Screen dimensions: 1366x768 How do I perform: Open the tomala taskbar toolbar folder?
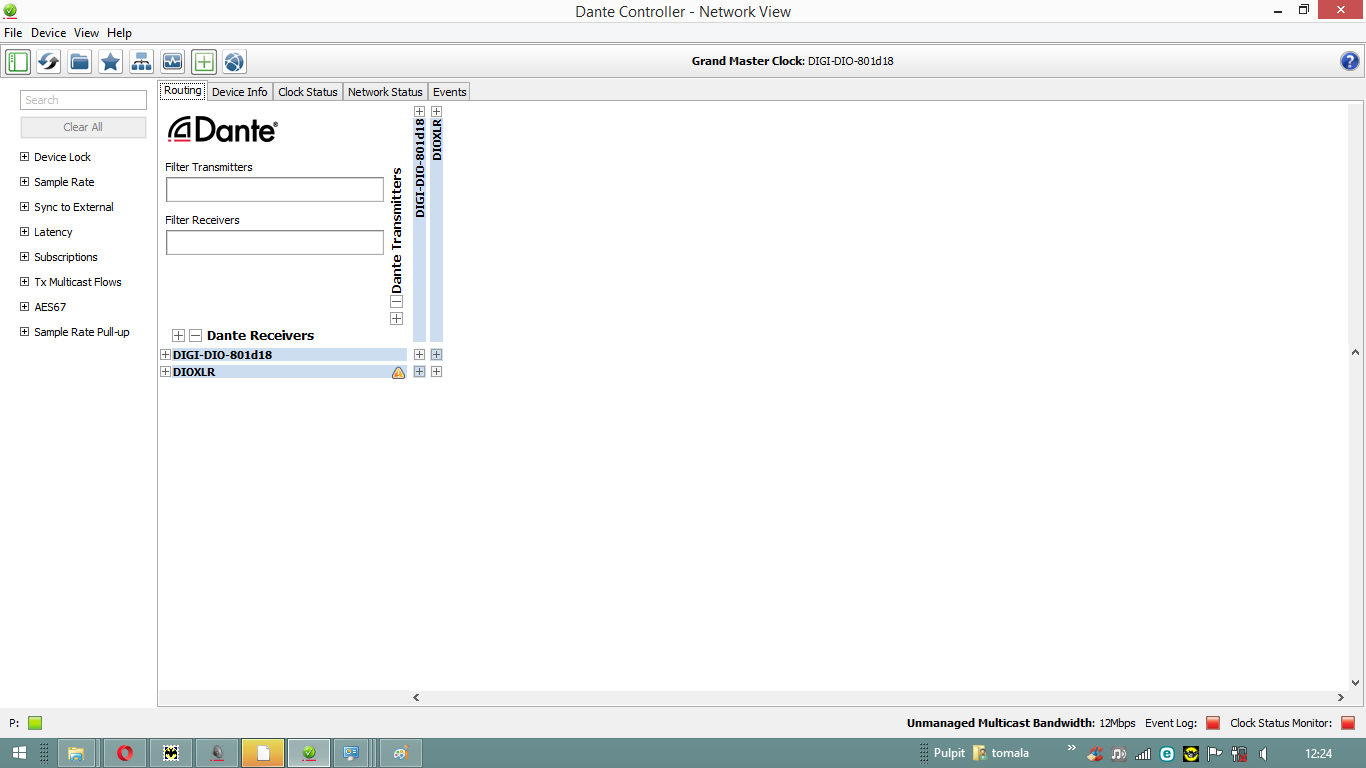(1001, 753)
